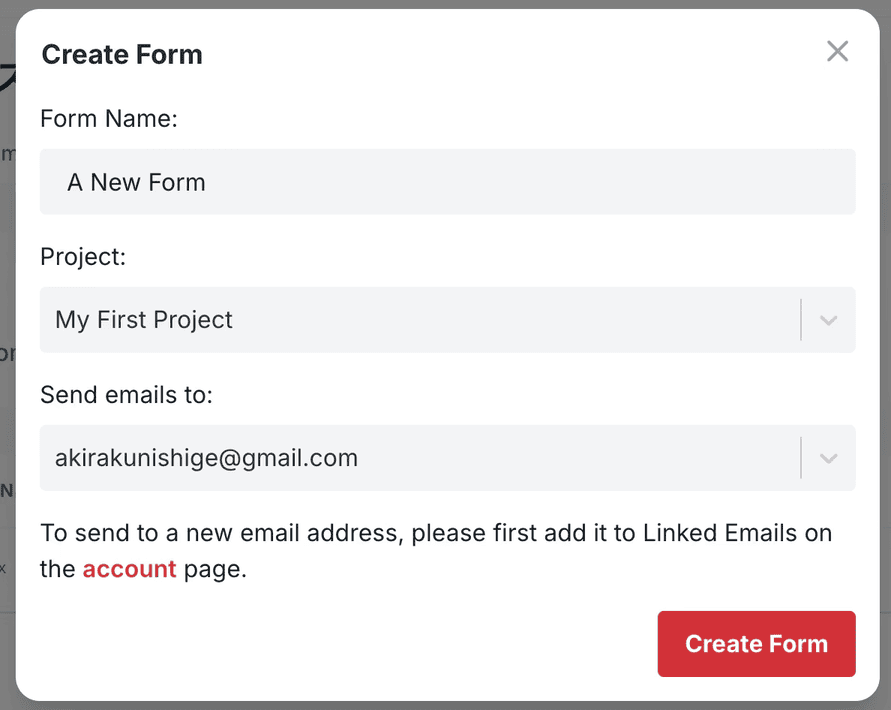Select the "My First Project" value
Viewport: 891px width, 710px height.
(x=144, y=320)
